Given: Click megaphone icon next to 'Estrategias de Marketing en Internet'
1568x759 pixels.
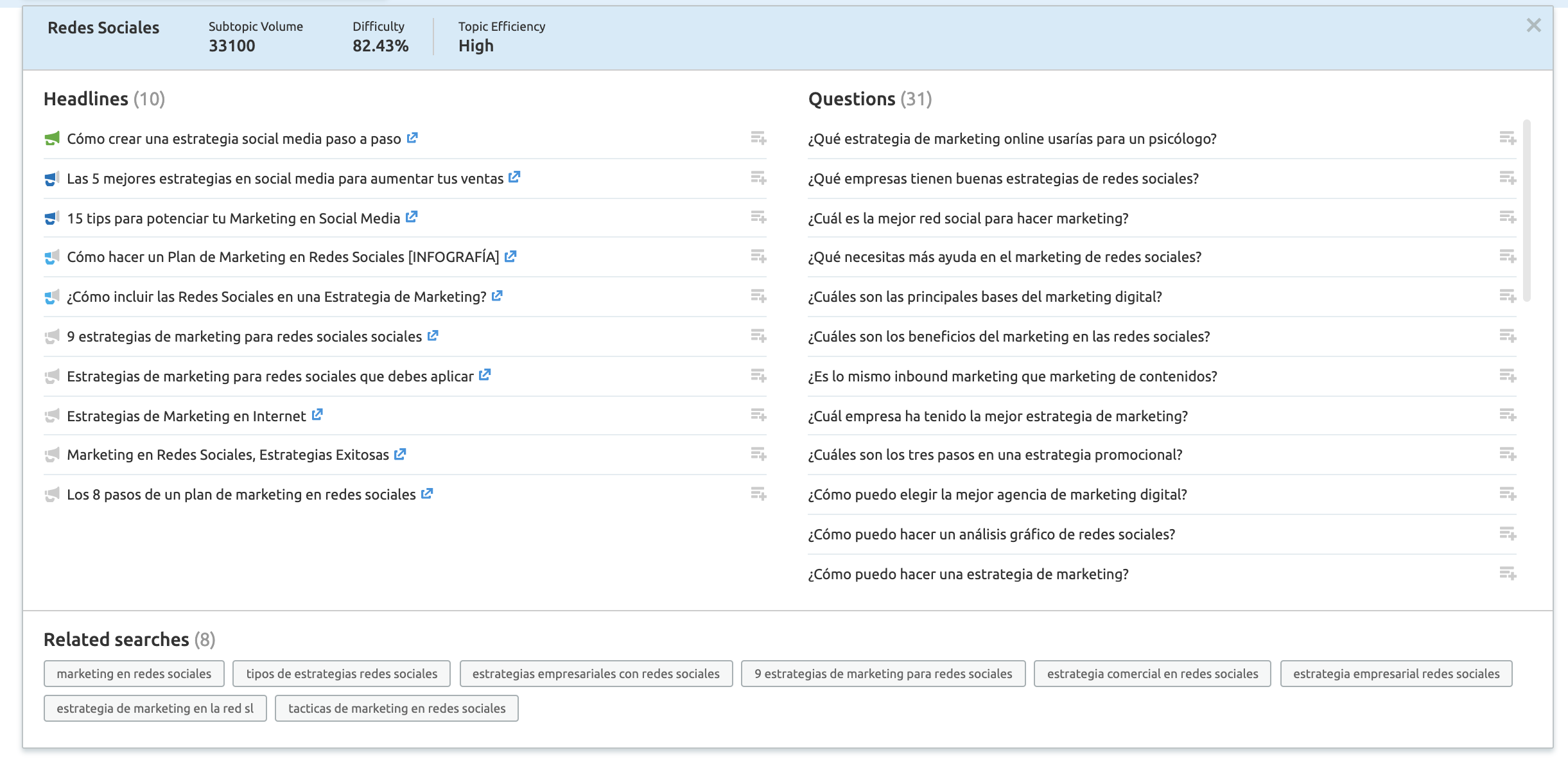Looking at the screenshot, I should click(52, 416).
